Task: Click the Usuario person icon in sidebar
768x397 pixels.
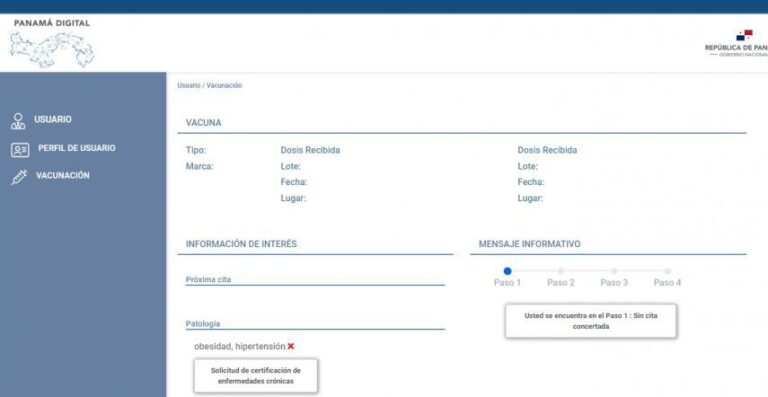Action: tap(18, 121)
